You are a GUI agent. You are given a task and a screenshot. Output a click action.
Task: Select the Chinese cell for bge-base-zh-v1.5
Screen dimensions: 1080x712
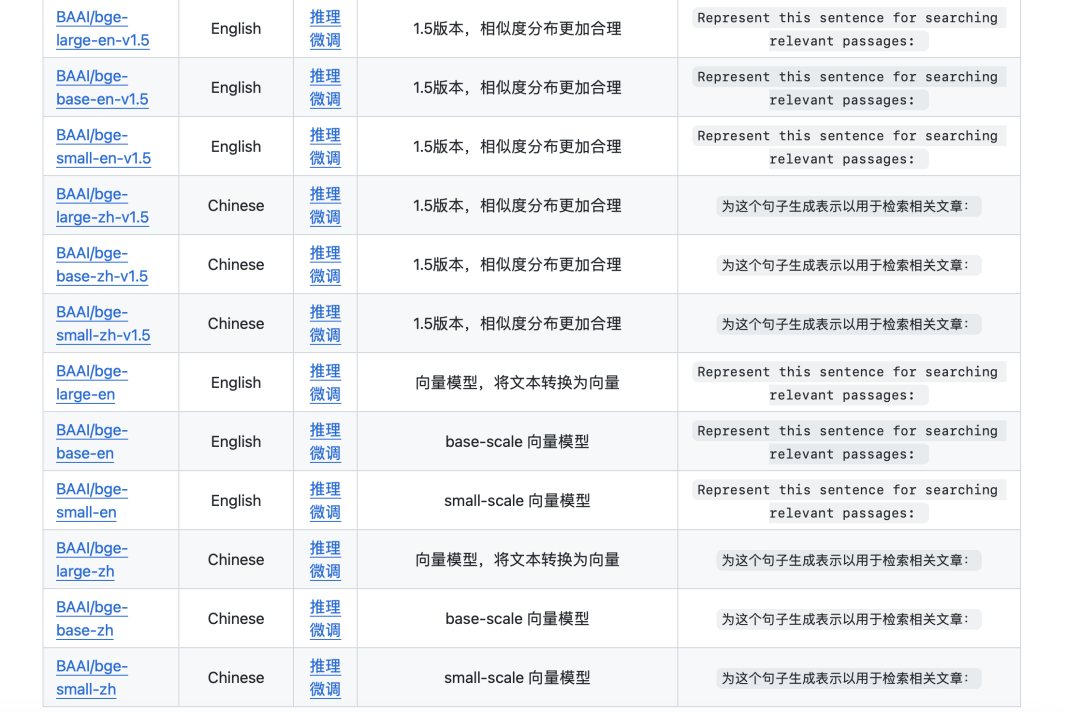(236, 265)
